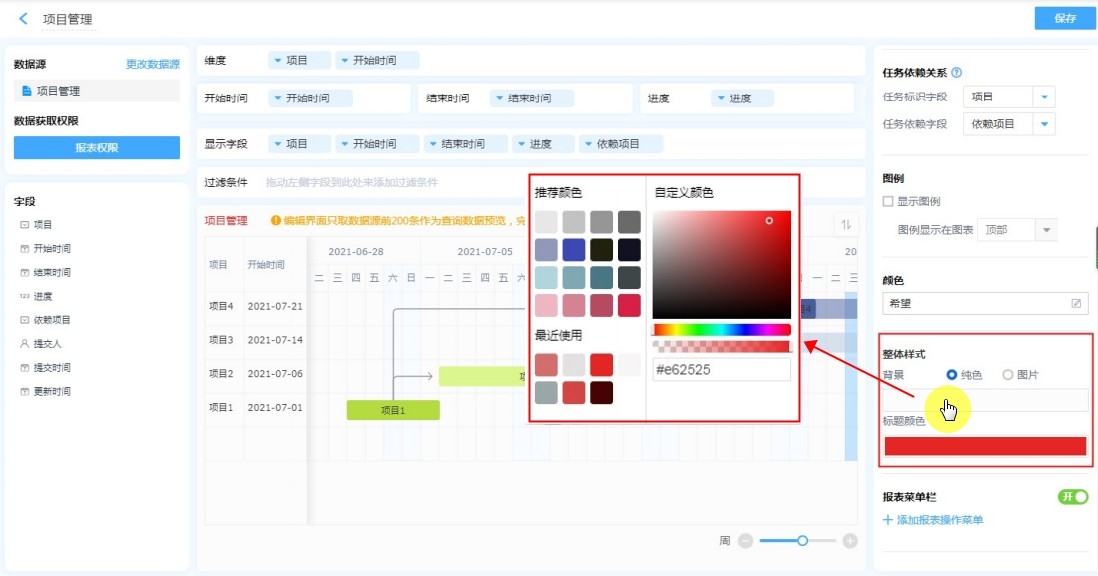Click the hex color input field
Viewport: 1098px width, 576px height.
(x=721, y=370)
